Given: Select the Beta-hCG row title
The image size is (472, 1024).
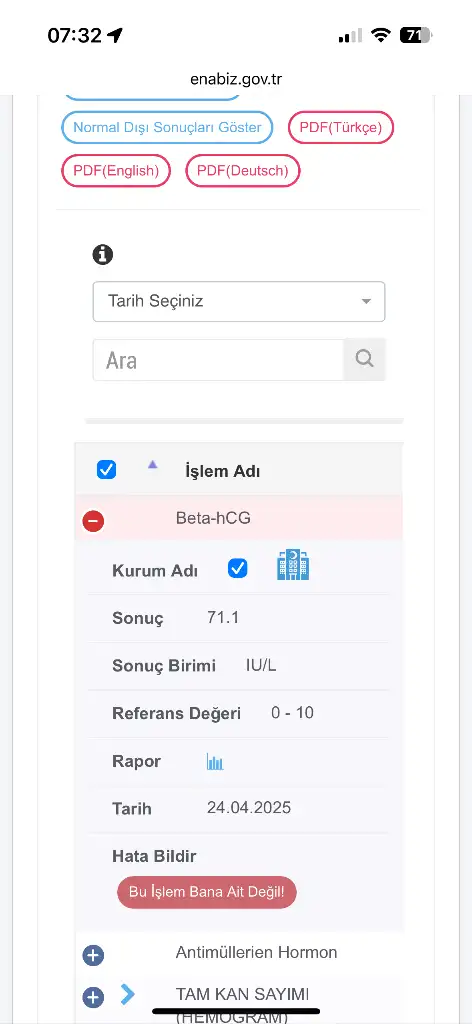Looking at the screenshot, I should (213, 519).
